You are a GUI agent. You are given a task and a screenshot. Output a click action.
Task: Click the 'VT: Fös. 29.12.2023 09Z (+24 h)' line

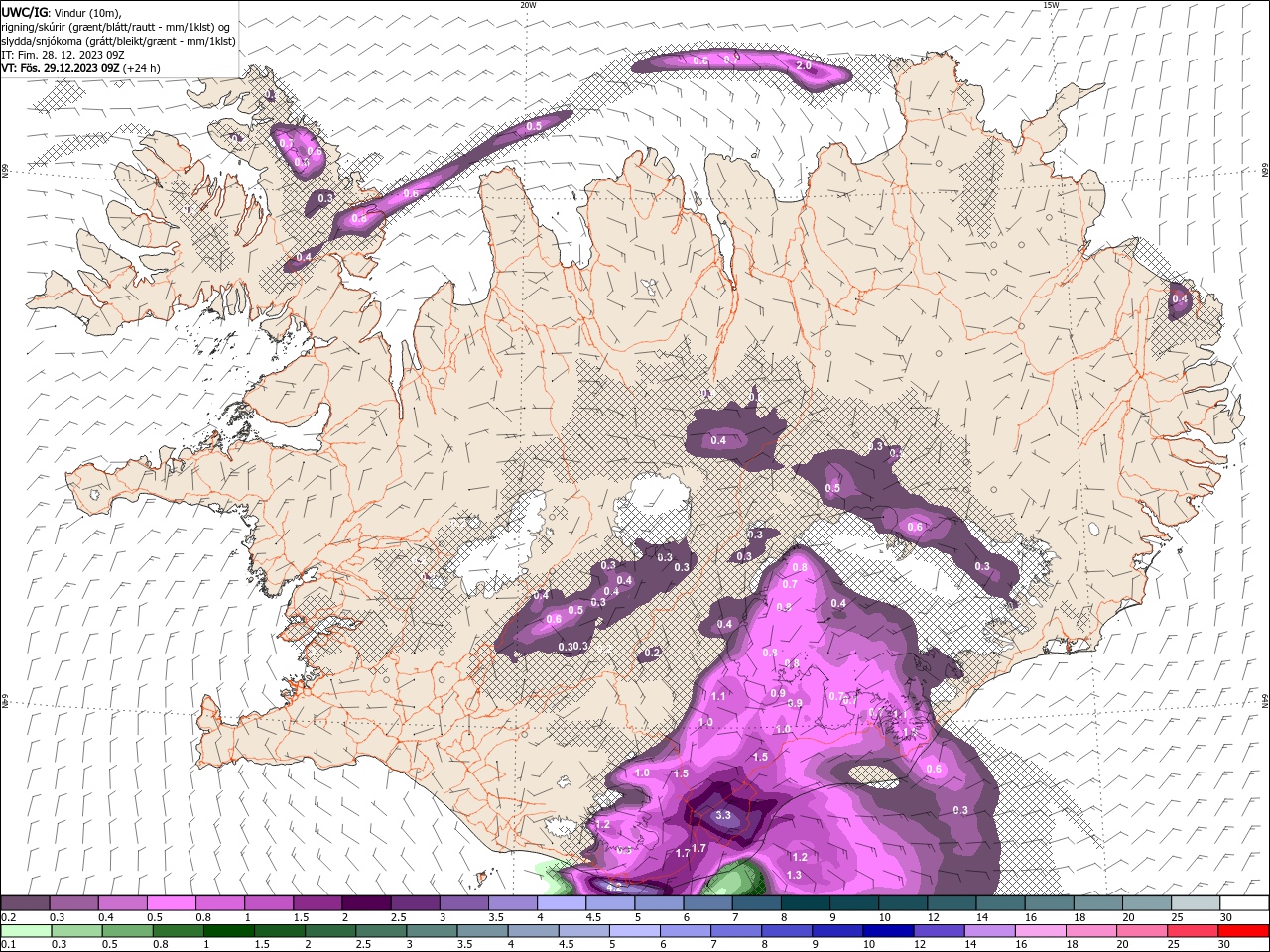click(x=81, y=68)
